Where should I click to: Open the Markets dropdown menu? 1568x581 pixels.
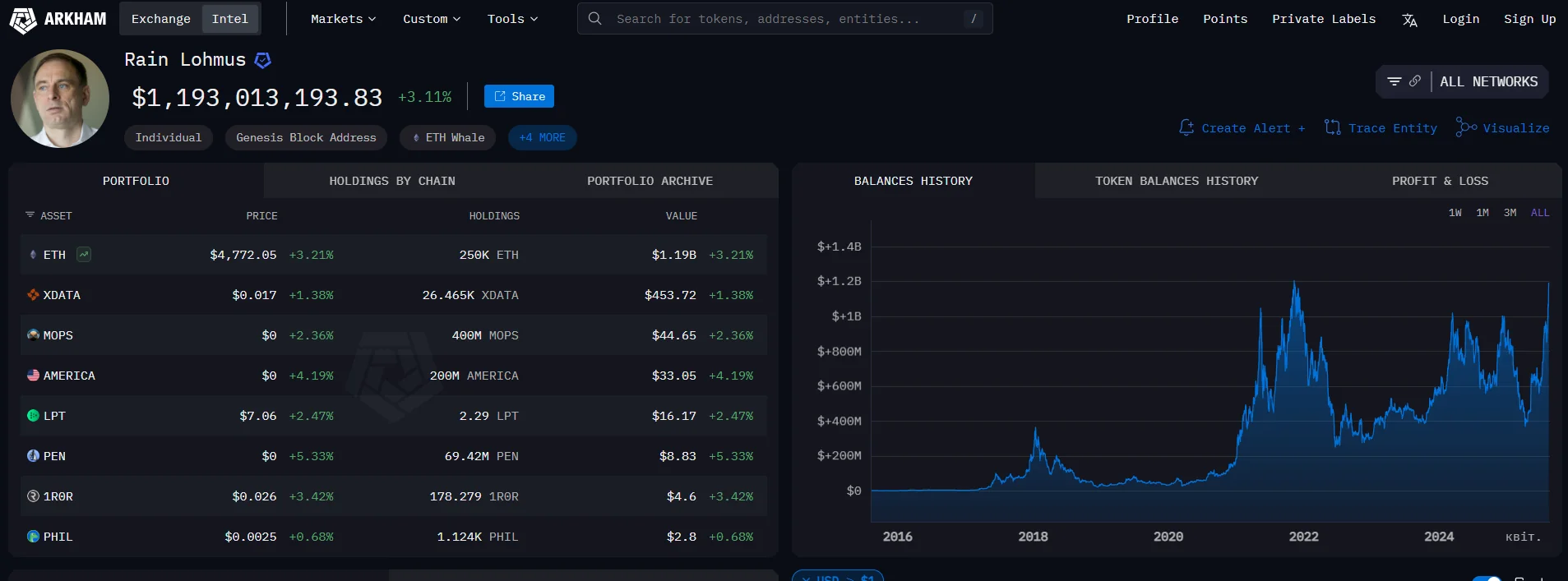tap(343, 19)
